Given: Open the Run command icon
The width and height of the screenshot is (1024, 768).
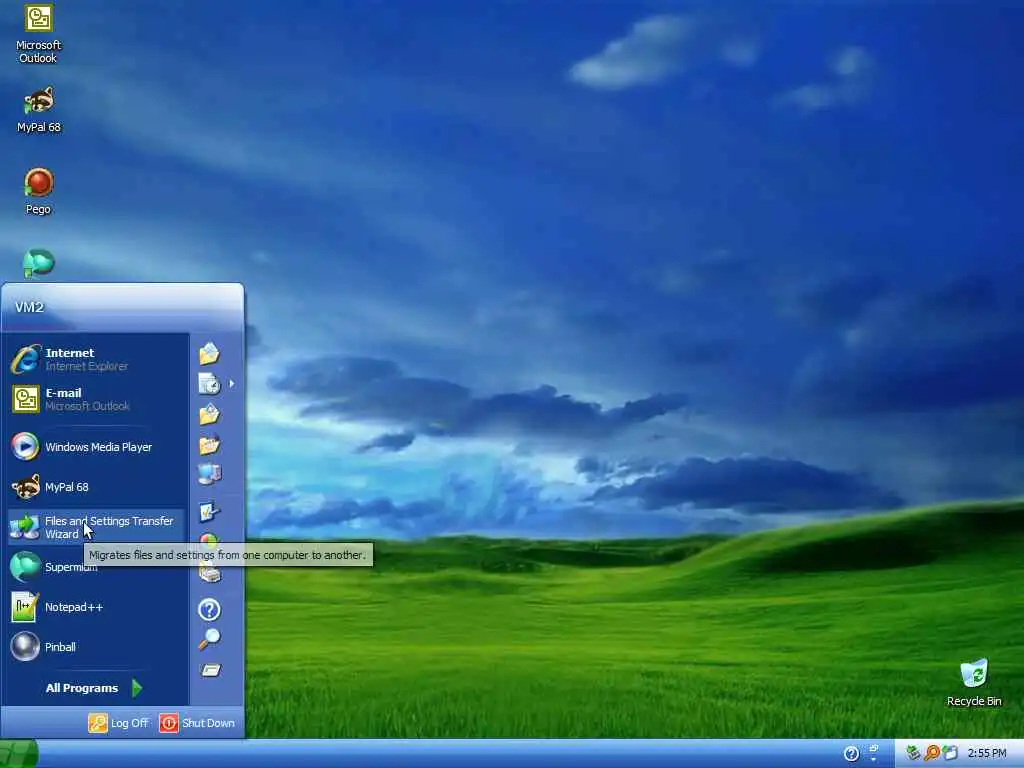Looking at the screenshot, I should click(x=210, y=670).
